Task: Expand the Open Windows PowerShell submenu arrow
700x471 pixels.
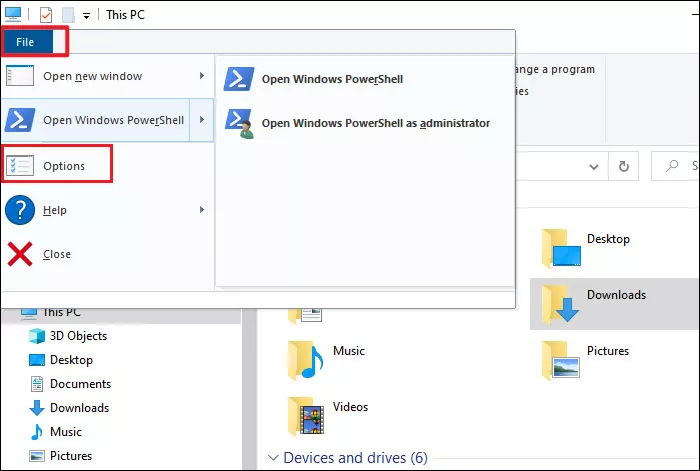Action: (x=202, y=120)
